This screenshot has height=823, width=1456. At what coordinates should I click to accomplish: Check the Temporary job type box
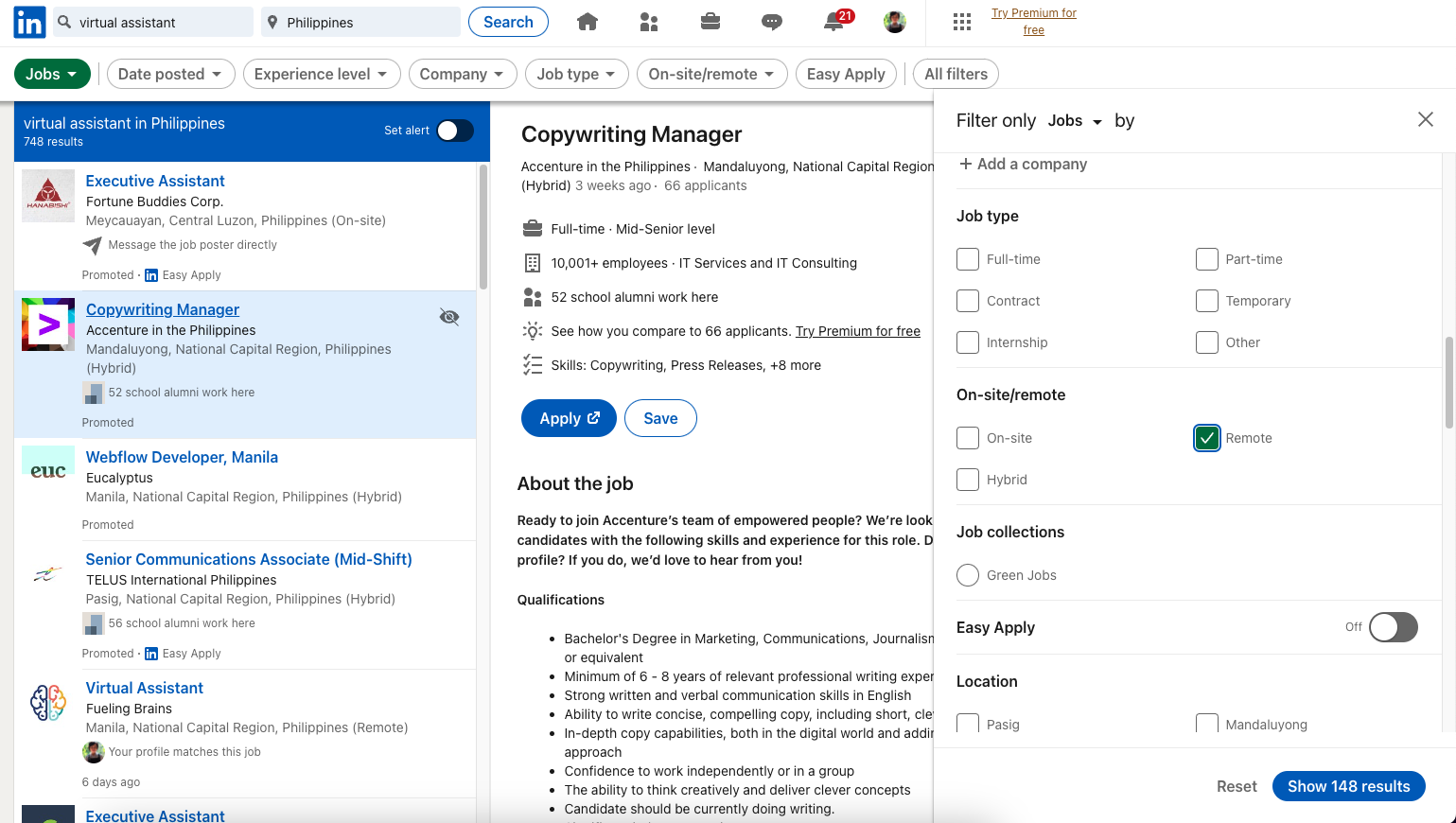[x=1207, y=301]
